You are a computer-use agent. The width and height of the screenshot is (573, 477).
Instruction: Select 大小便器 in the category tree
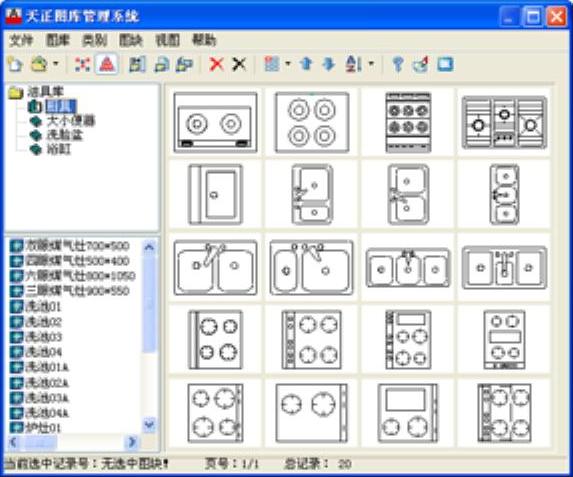pos(71,121)
